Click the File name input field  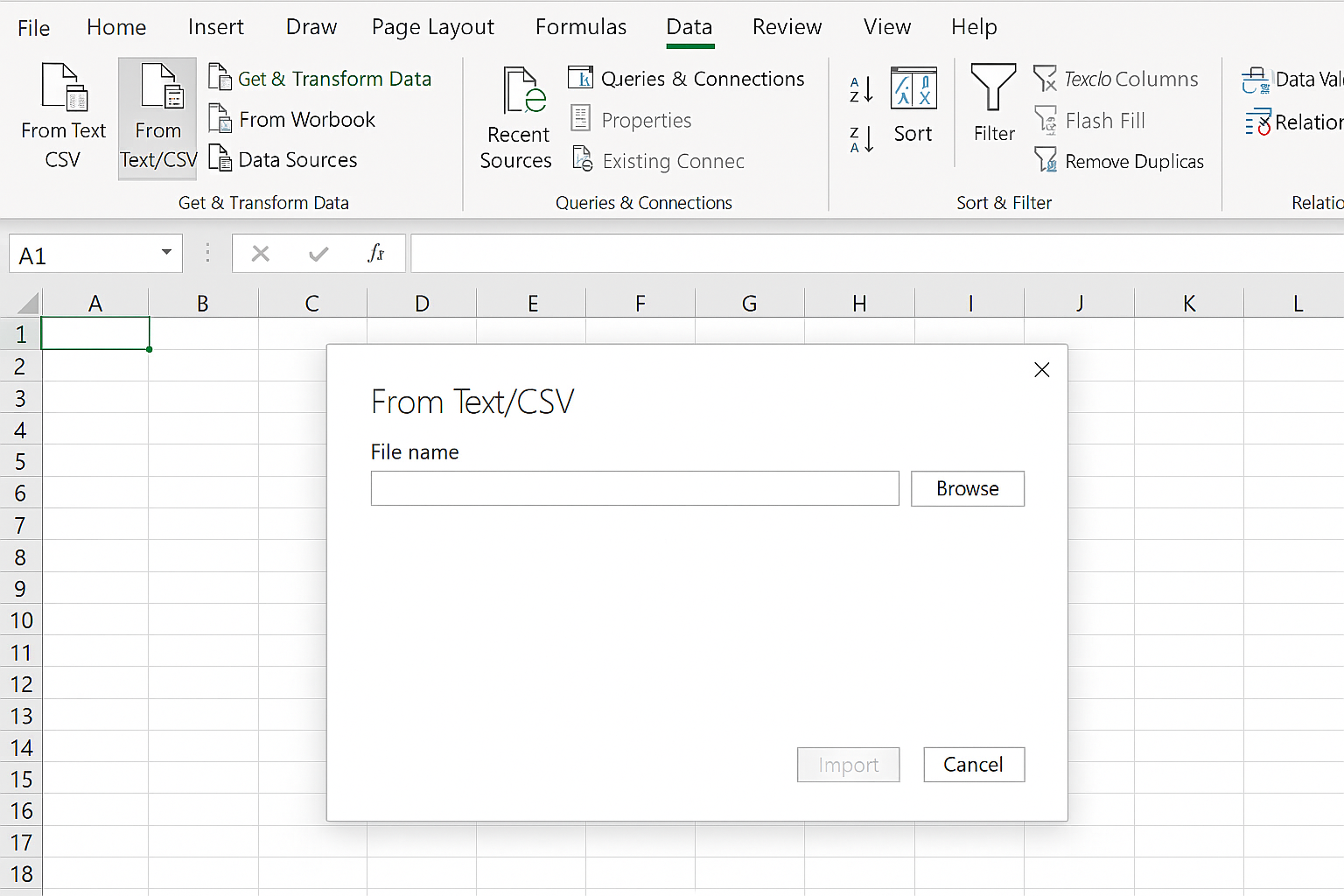pyautogui.click(x=635, y=488)
